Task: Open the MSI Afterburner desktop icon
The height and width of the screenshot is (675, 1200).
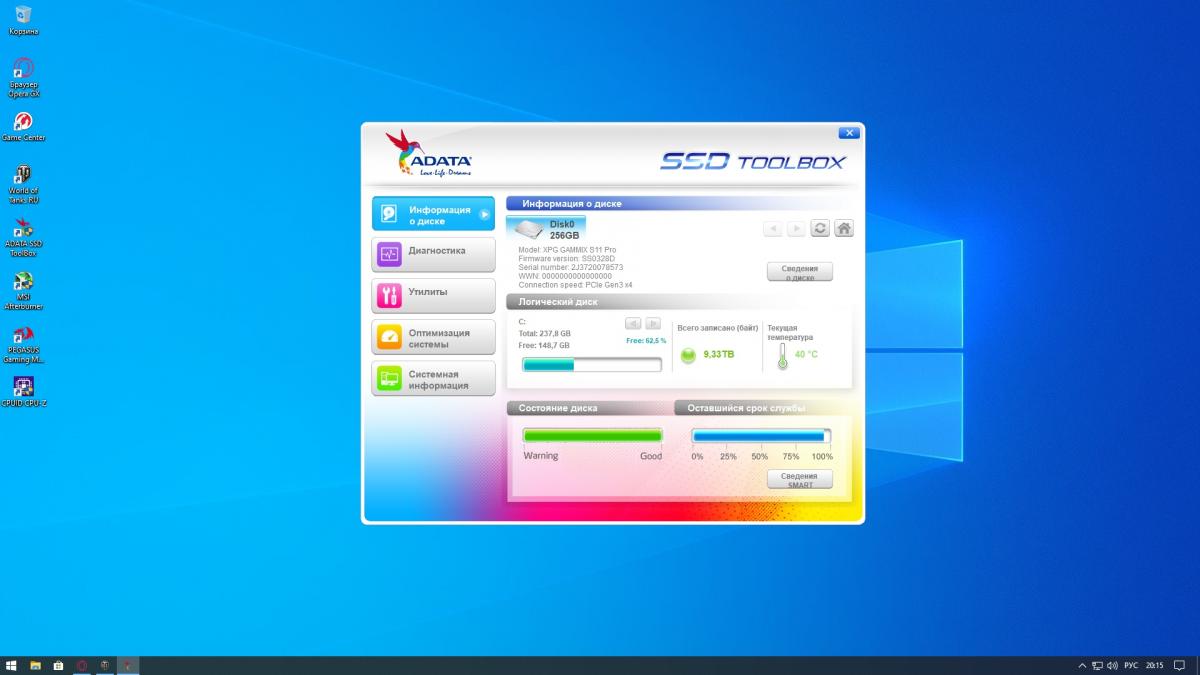Action: tap(23, 290)
